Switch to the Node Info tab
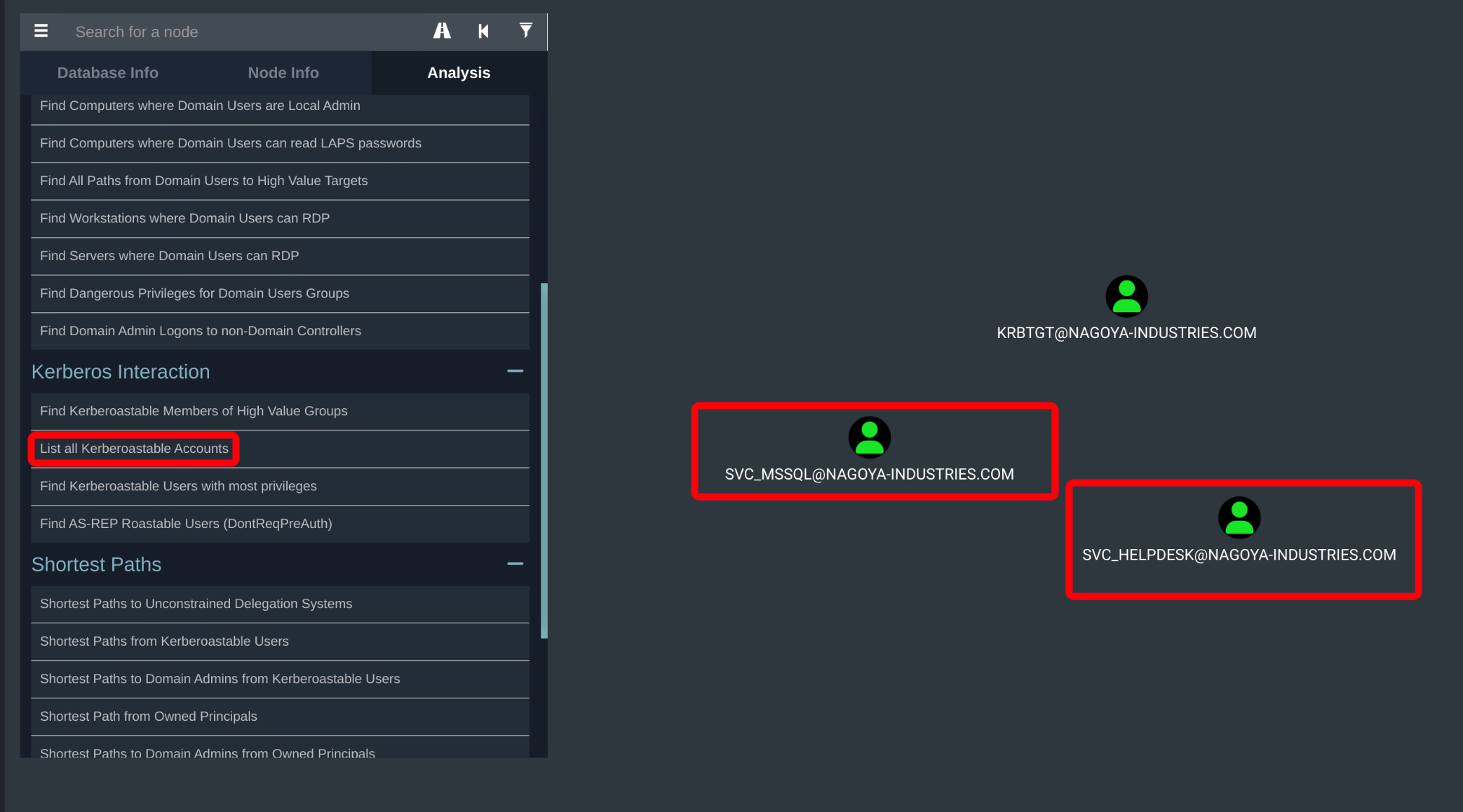Image resolution: width=1463 pixels, height=812 pixels. coord(283,73)
